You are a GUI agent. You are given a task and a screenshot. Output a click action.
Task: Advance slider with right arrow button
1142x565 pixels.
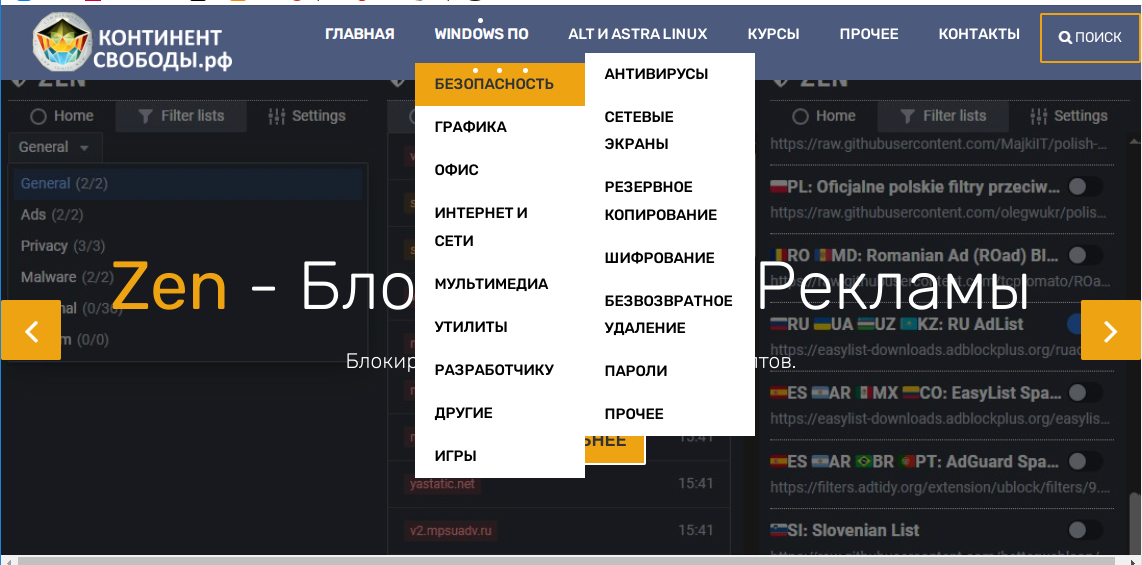[x=1111, y=330]
